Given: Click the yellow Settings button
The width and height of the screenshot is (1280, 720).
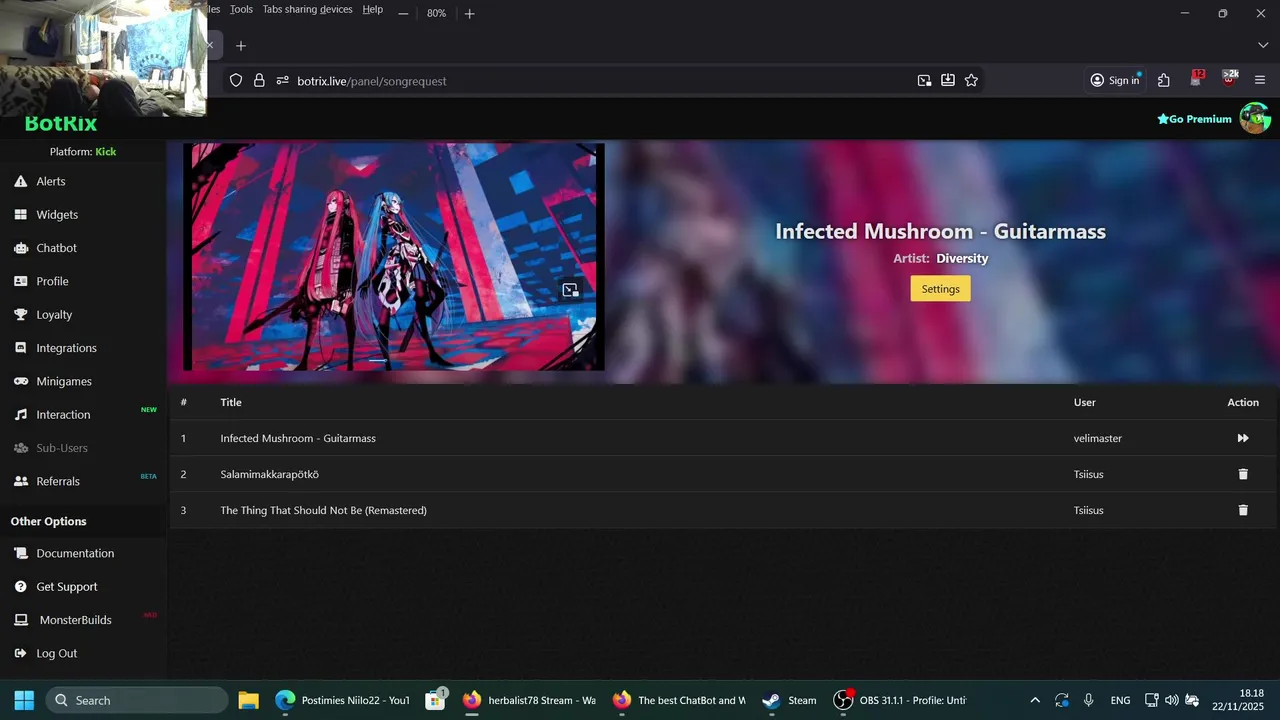Looking at the screenshot, I should (940, 289).
